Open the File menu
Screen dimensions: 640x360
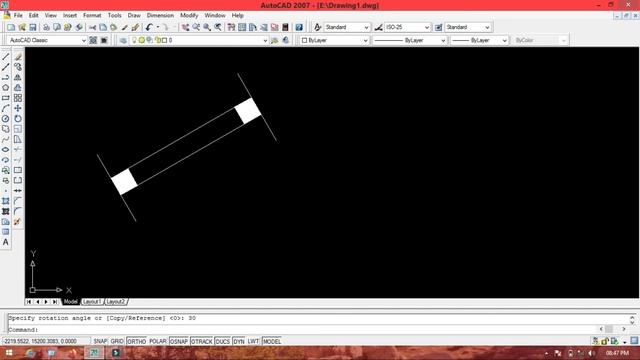[x=18, y=15]
